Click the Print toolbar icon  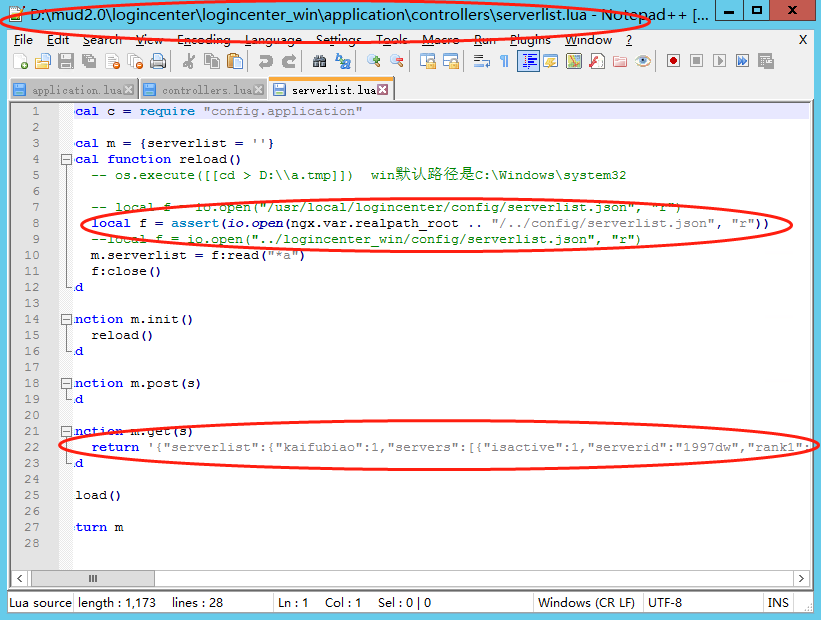[x=158, y=61]
